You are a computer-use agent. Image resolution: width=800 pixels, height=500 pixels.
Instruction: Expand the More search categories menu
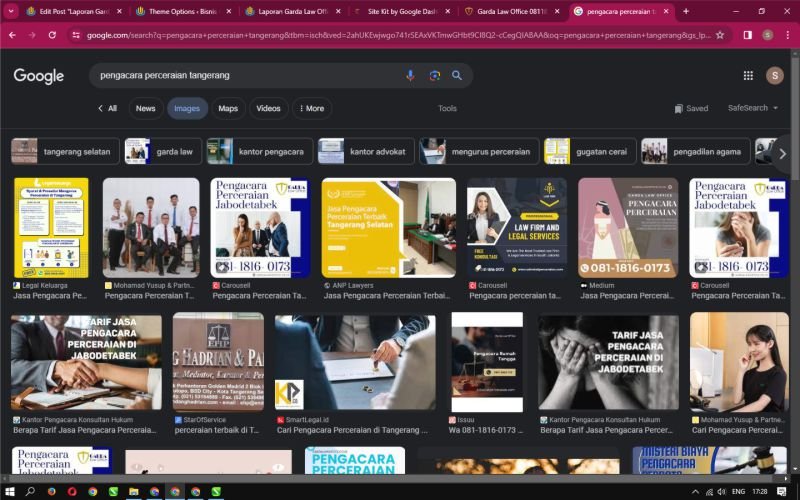309,108
